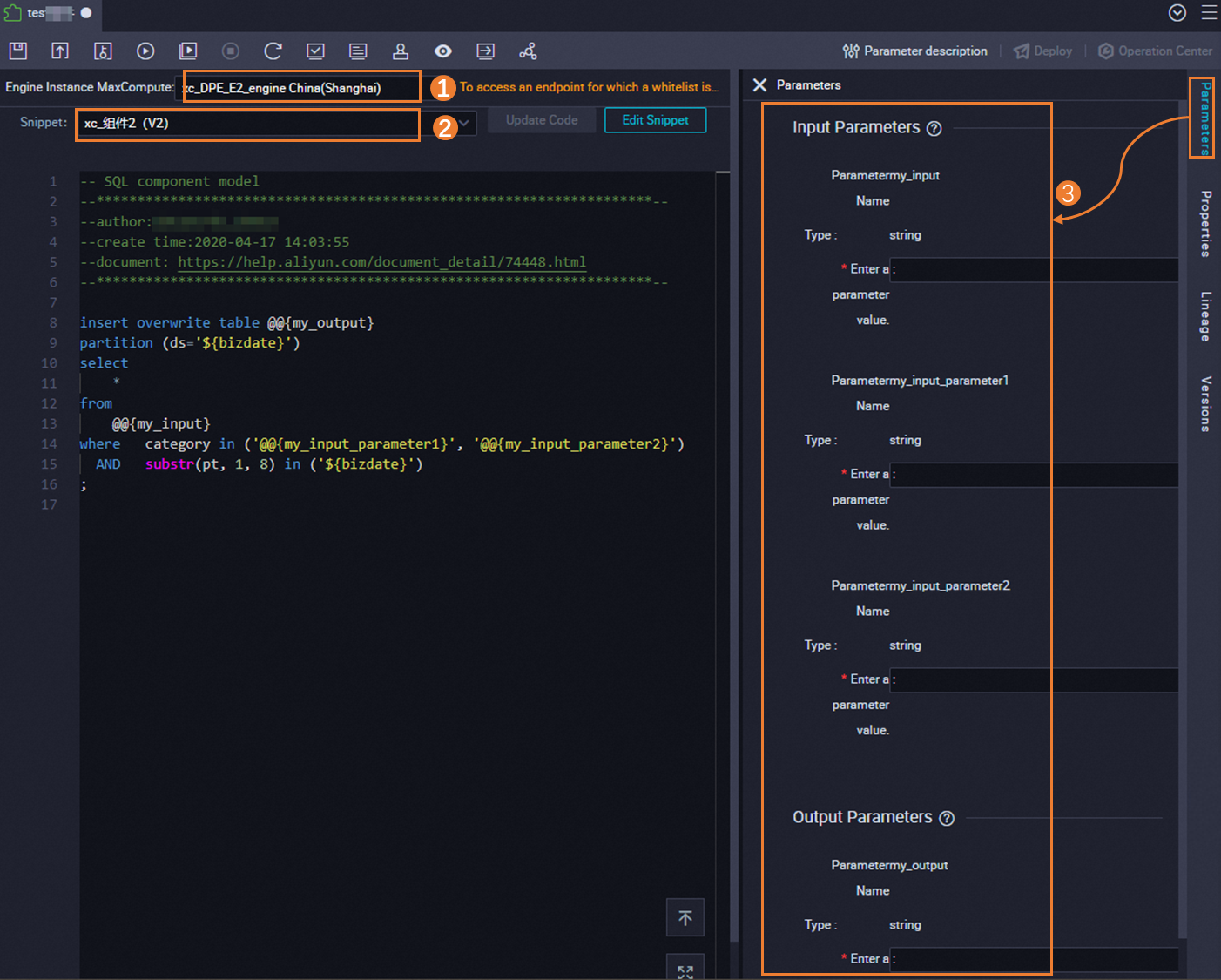Submit the component using the upload arrow icon
The image size is (1221, 980).
tap(60, 51)
